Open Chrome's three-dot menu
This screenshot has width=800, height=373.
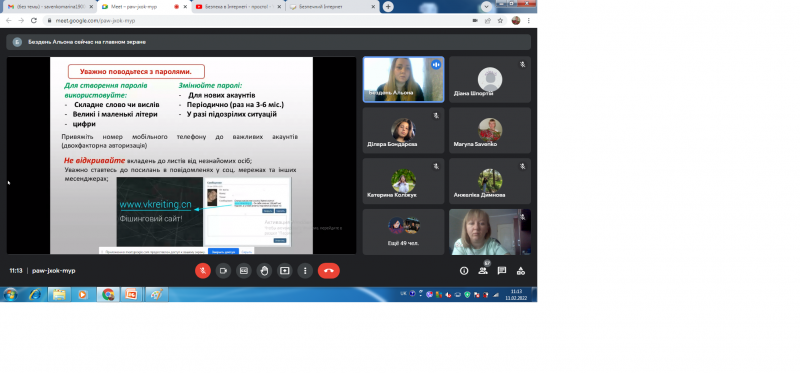[529, 20]
